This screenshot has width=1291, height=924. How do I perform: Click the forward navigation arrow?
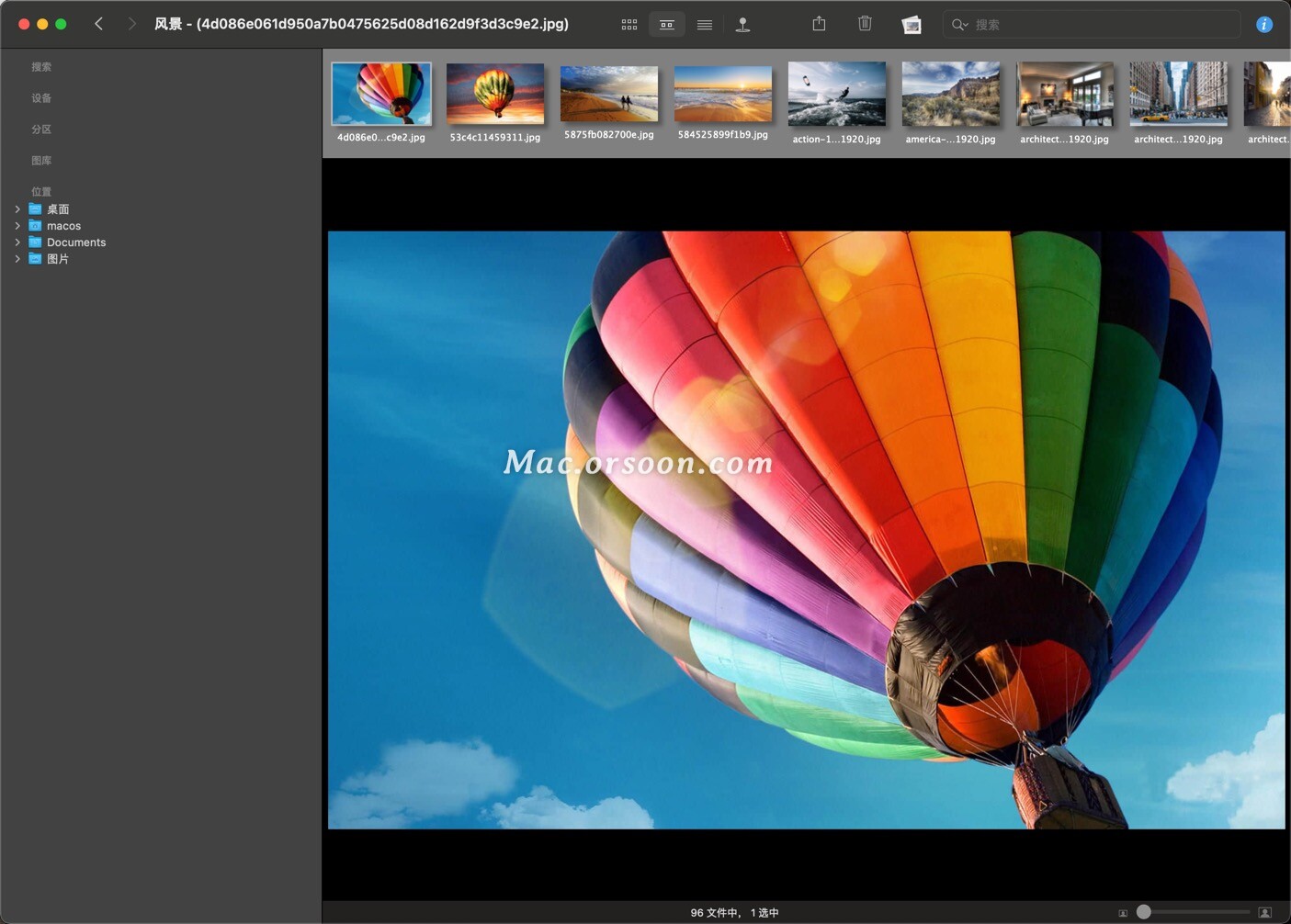(x=131, y=24)
